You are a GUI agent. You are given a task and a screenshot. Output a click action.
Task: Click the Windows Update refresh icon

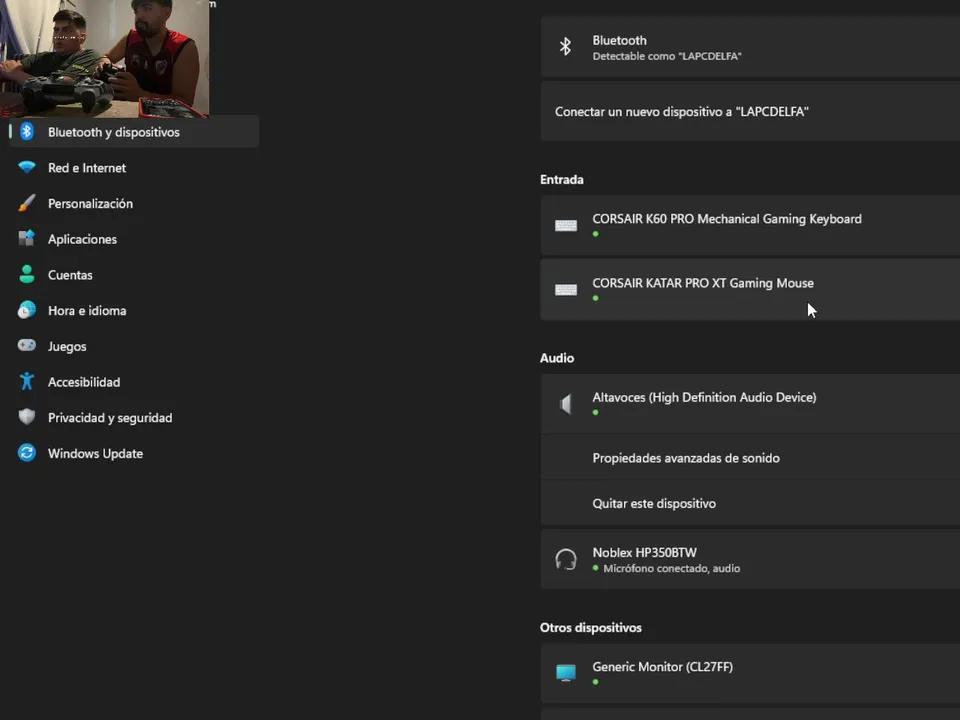27,453
